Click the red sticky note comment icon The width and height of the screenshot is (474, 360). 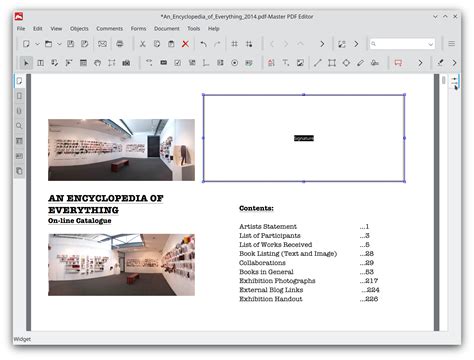coord(398,63)
